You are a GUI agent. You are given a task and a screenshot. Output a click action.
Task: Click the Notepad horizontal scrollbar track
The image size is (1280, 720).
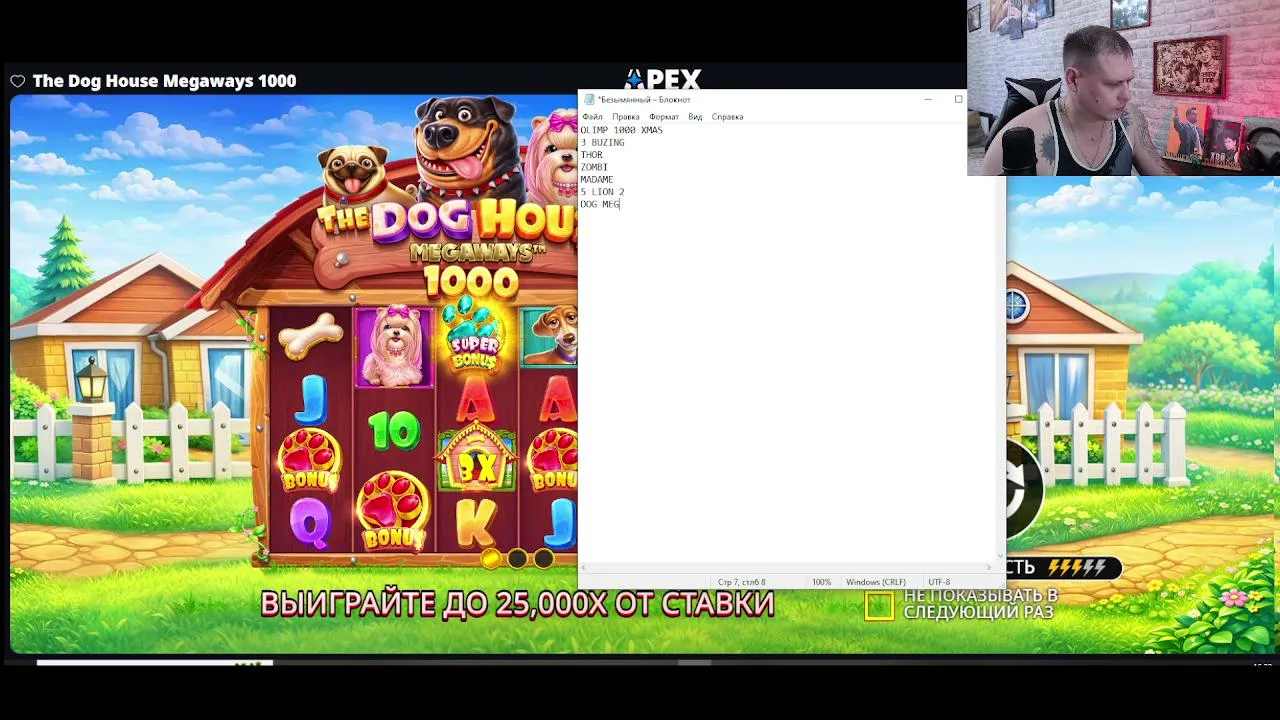click(x=787, y=568)
